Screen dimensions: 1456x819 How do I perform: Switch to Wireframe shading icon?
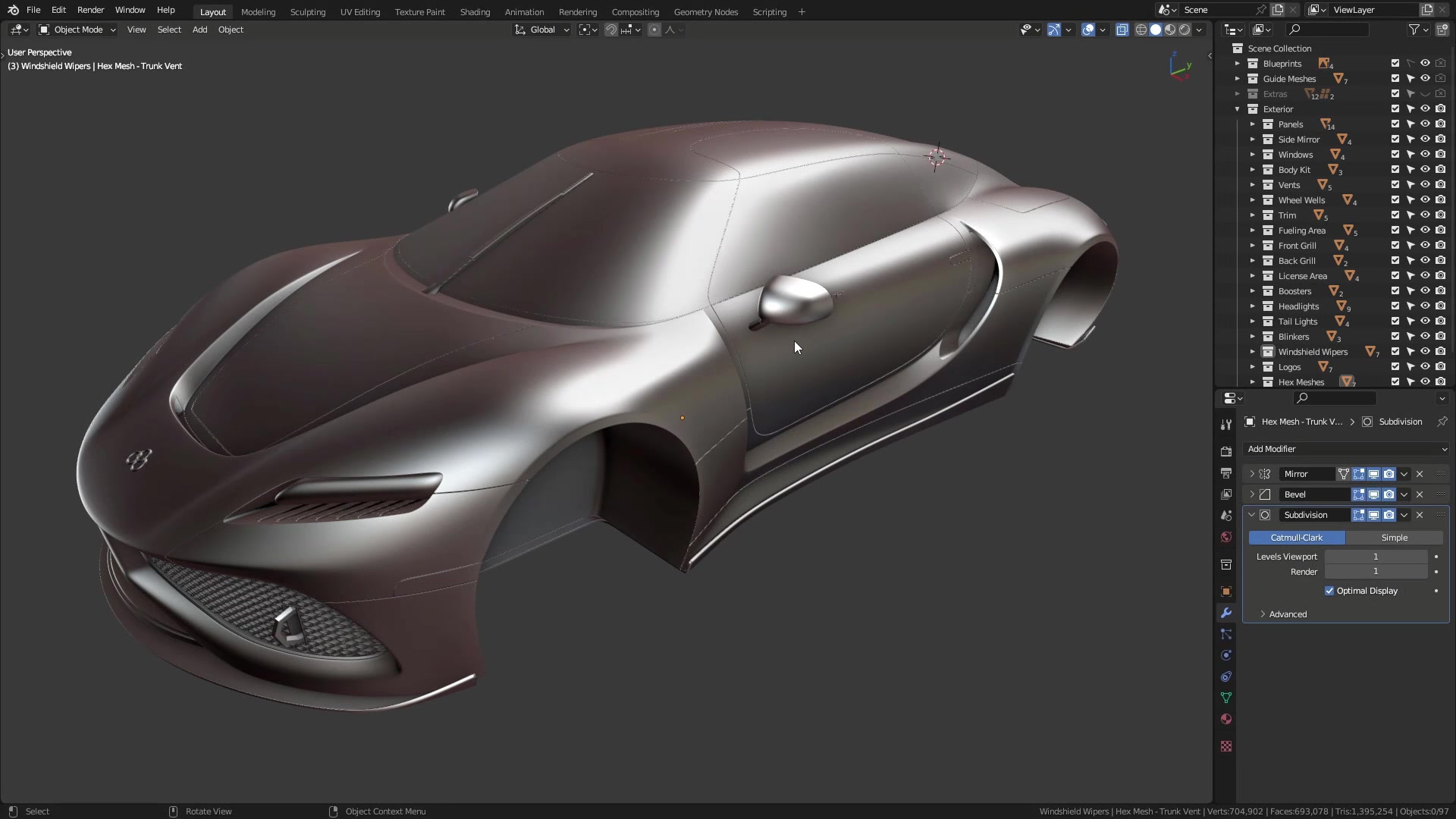(1141, 30)
